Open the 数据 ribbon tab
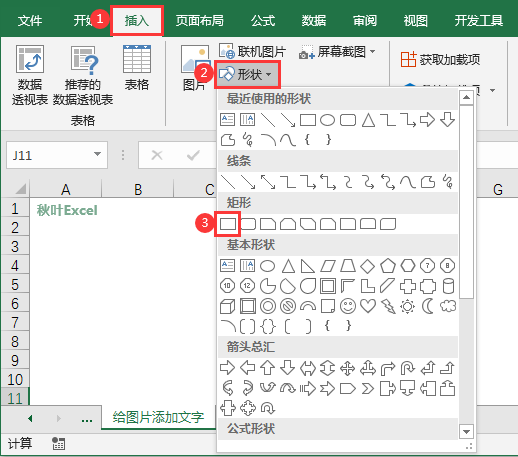 (x=314, y=21)
